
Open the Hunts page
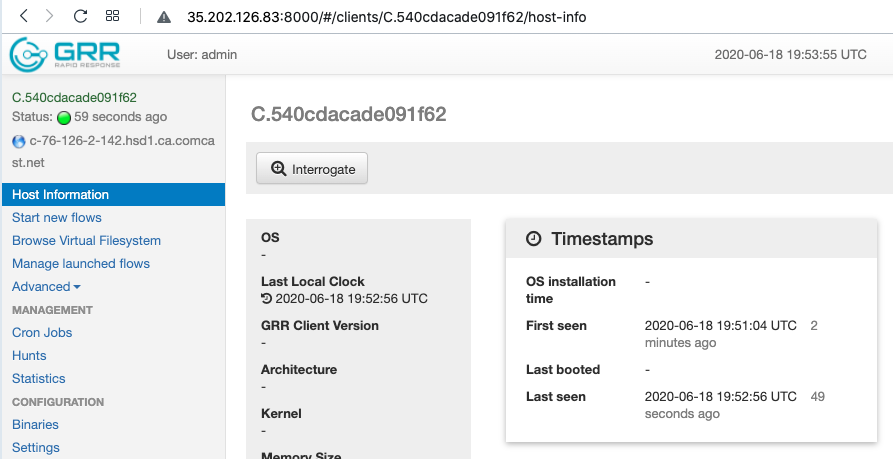[29, 356]
